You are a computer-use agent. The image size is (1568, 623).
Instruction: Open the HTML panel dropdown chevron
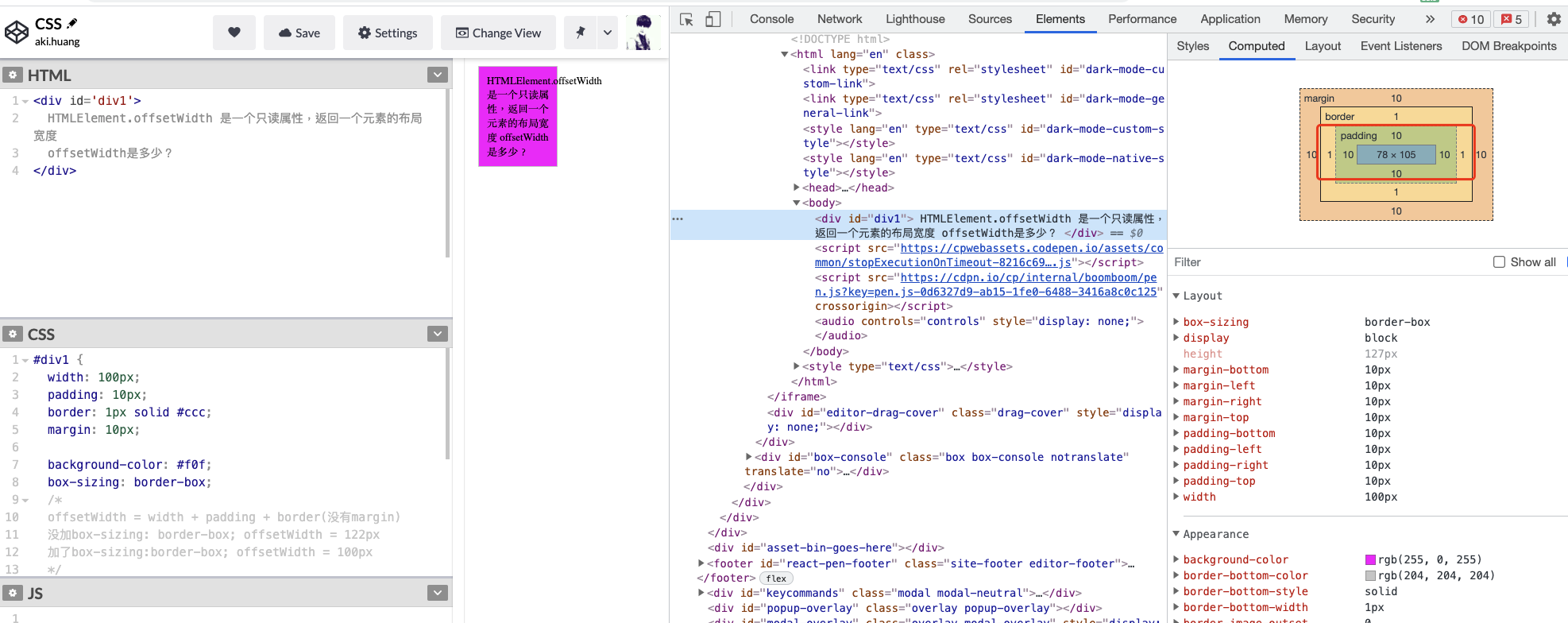click(437, 75)
